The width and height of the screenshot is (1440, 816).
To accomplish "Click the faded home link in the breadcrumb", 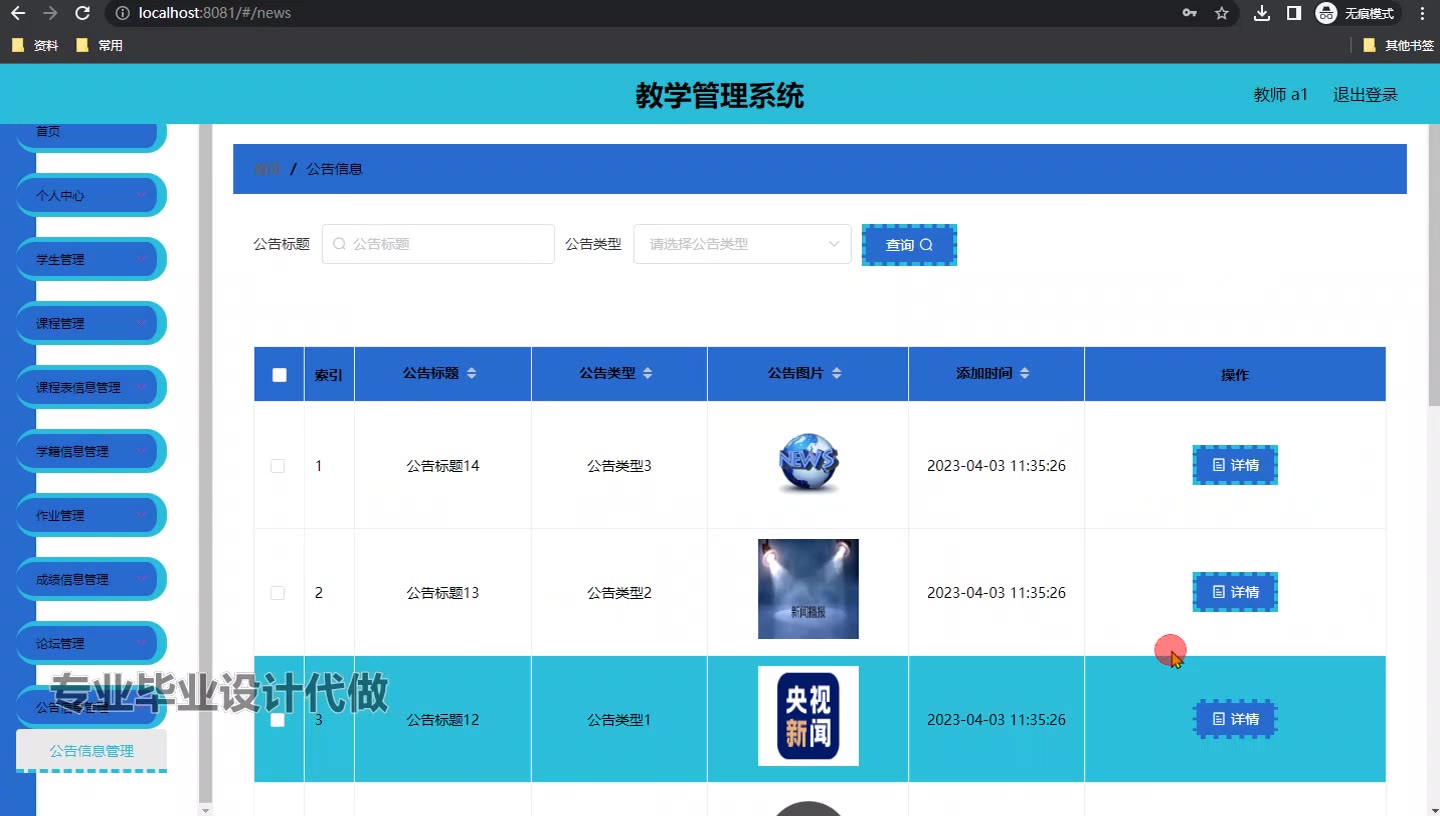I will [267, 169].
